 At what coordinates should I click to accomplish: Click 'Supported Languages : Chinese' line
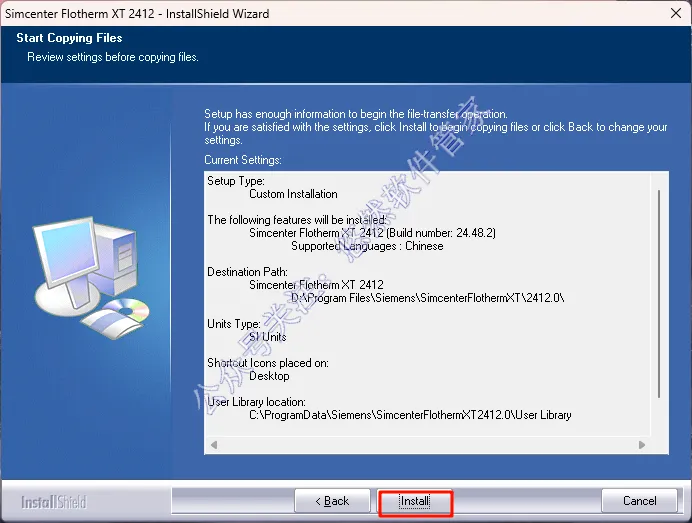pyautogui.click(x=367, y=246)
